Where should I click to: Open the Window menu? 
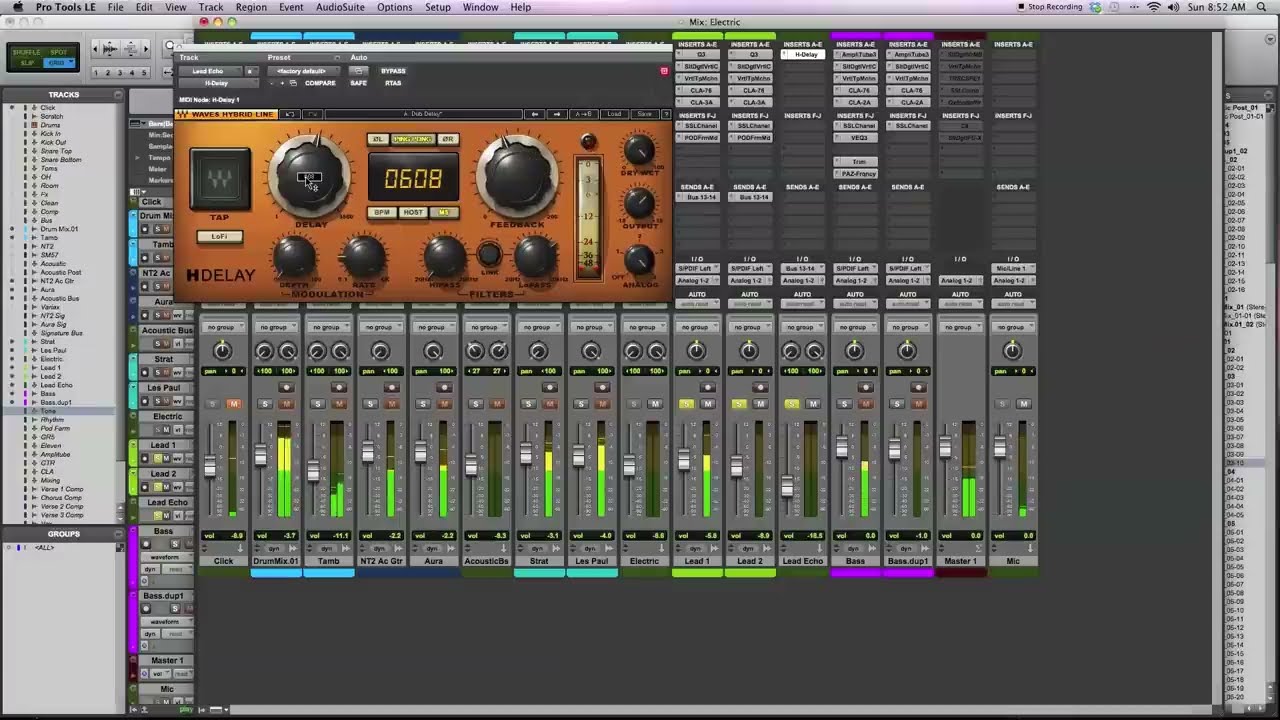point(480,7)
